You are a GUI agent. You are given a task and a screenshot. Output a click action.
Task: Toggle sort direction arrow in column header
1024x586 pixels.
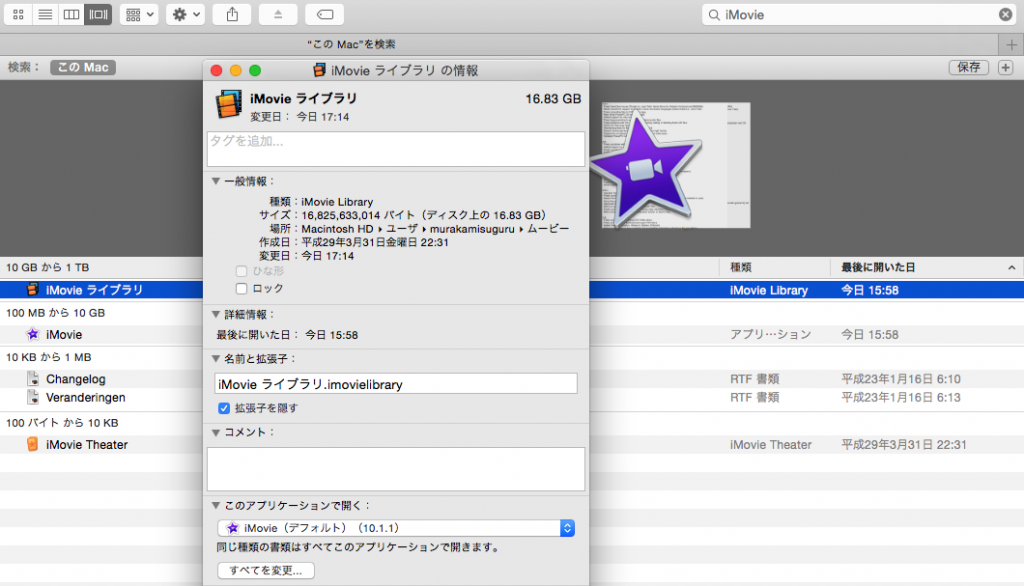tap(1012, 267)
